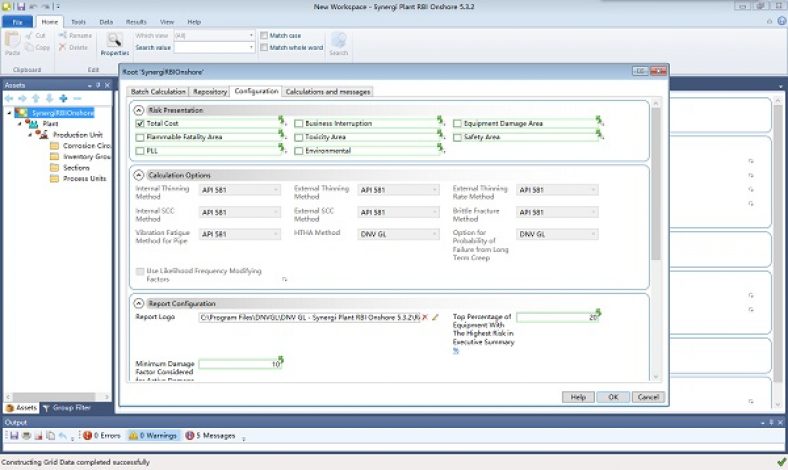
Task: Click the blue plus icon in Assets toolbar
Action: [63, 98]
